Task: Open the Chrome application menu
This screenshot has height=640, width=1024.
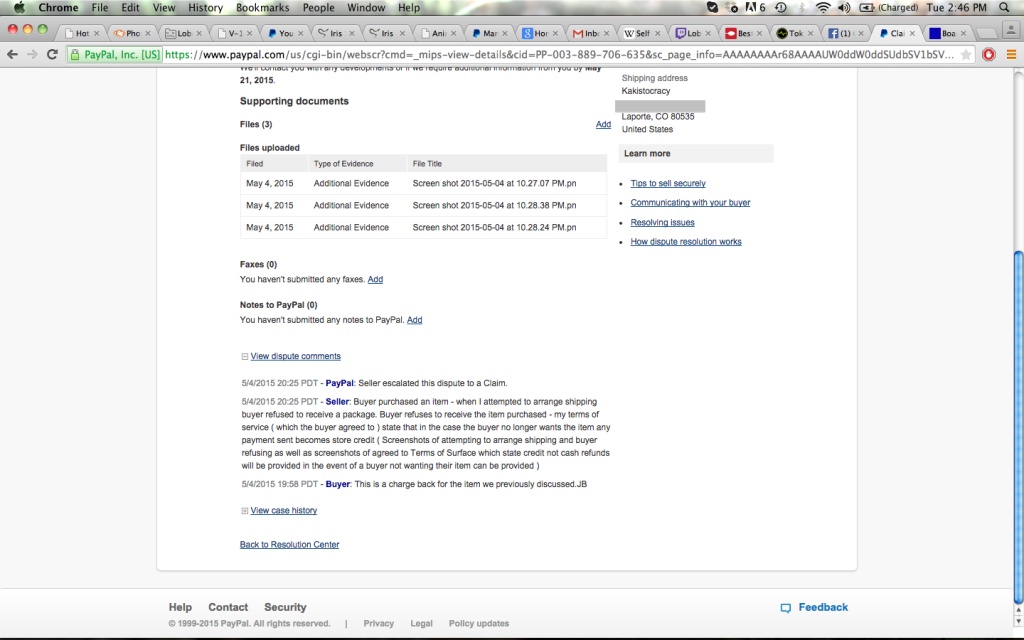Action: [x=58, y=8]
